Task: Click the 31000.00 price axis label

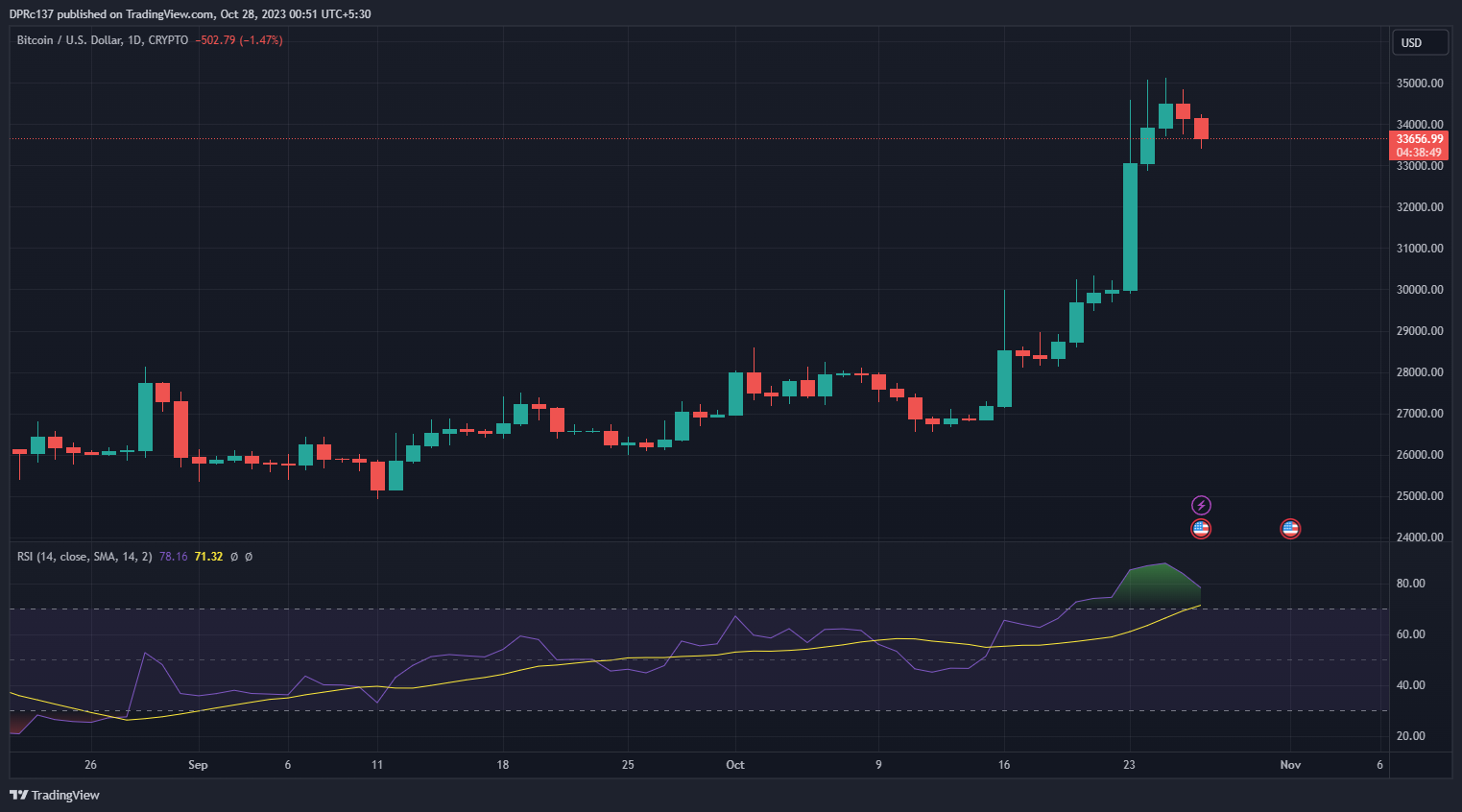Action: [x=1420, y=249]
